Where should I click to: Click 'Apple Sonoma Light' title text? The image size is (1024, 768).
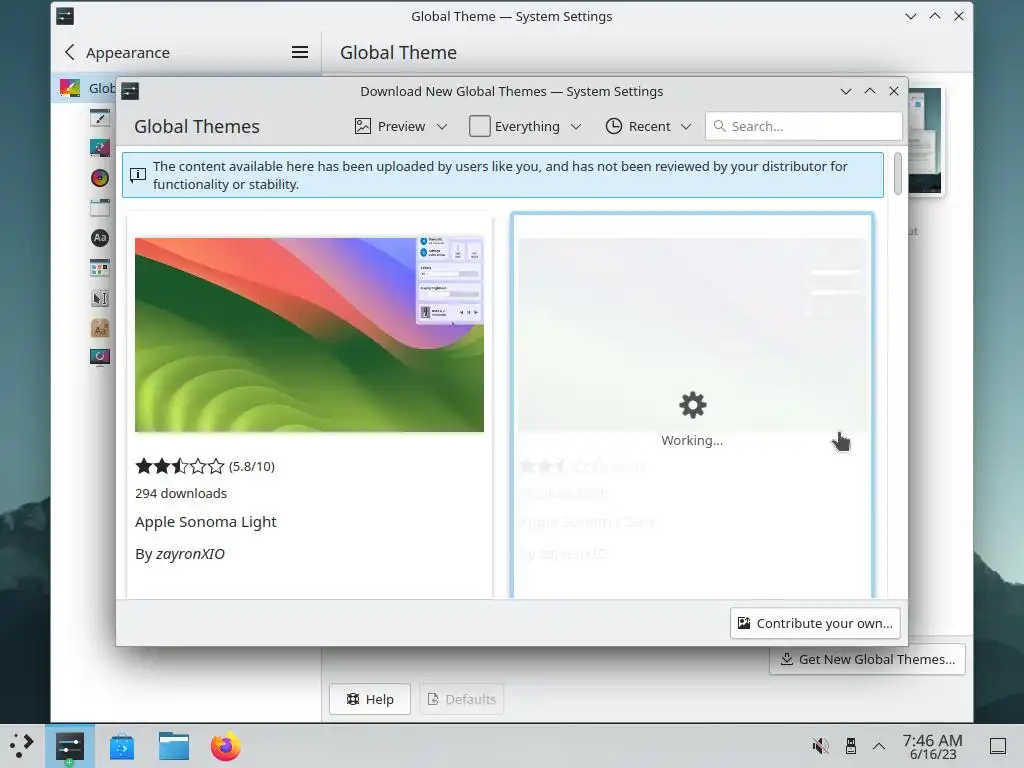pyautogui.click(x=206, y=522)
